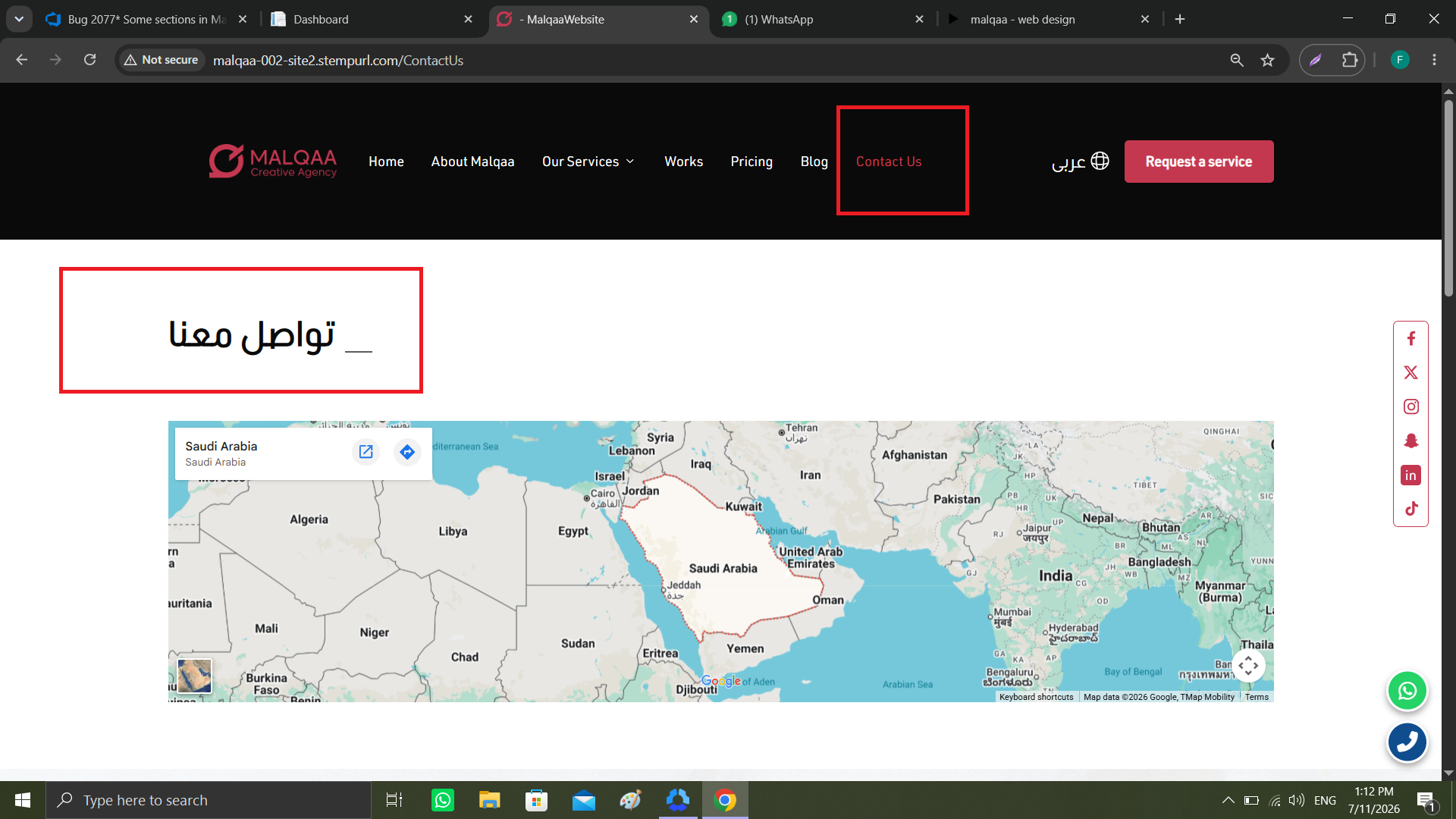Click the floating WhatsApp chat button
1456x819 pixels.
coord(1407,691)
